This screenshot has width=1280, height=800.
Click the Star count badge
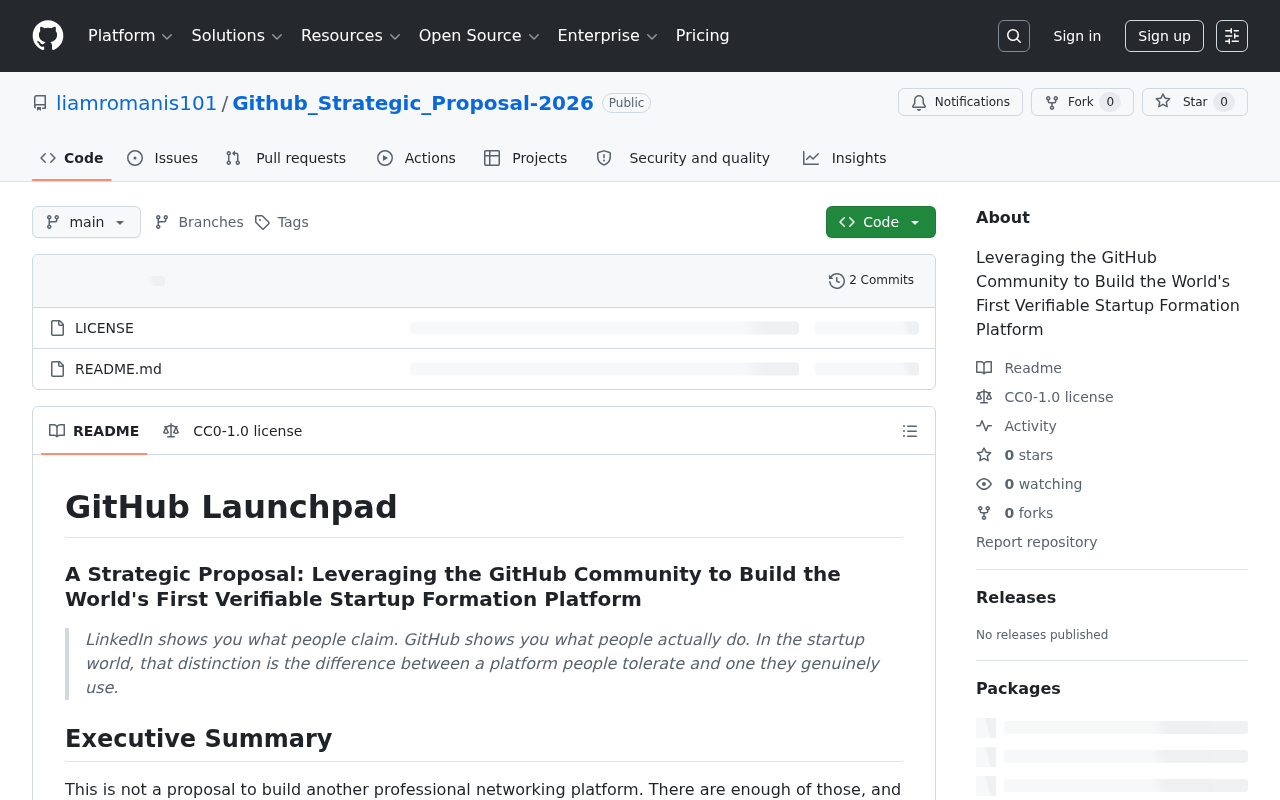click(x=1224, y=102)
